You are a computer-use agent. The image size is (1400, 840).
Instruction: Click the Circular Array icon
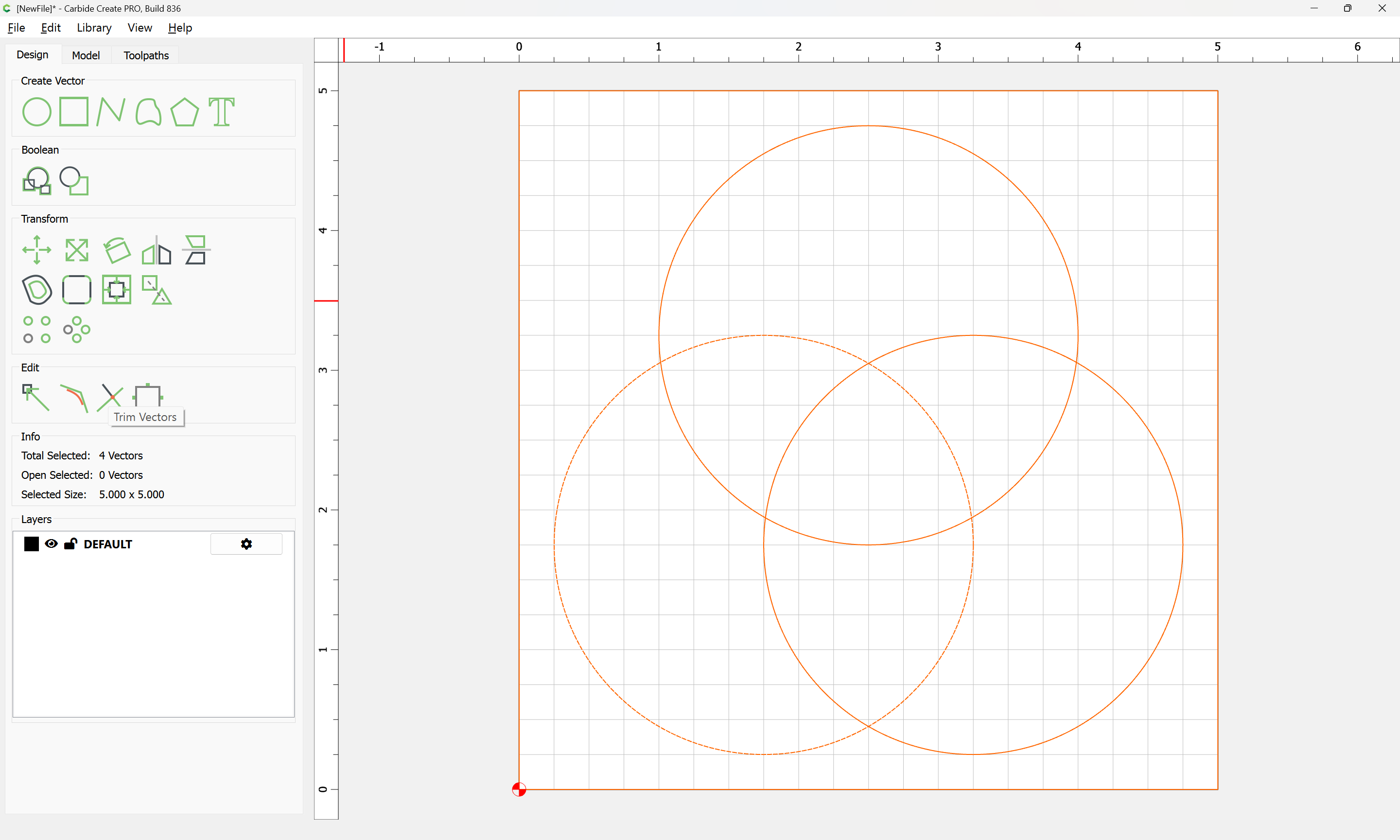tap(76, 330)
